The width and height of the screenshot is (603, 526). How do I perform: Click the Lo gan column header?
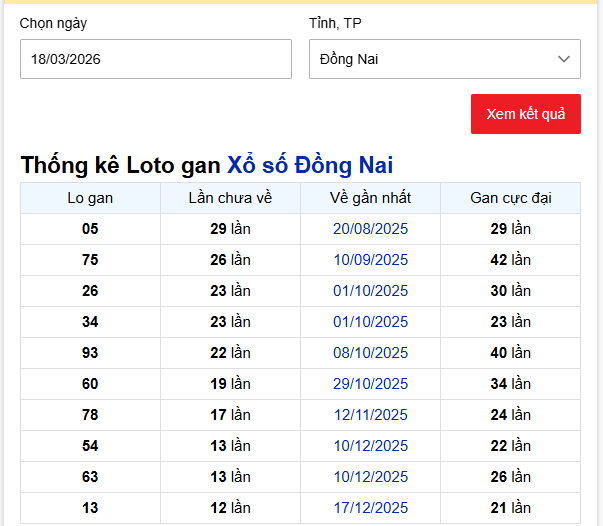coord(90,198)
